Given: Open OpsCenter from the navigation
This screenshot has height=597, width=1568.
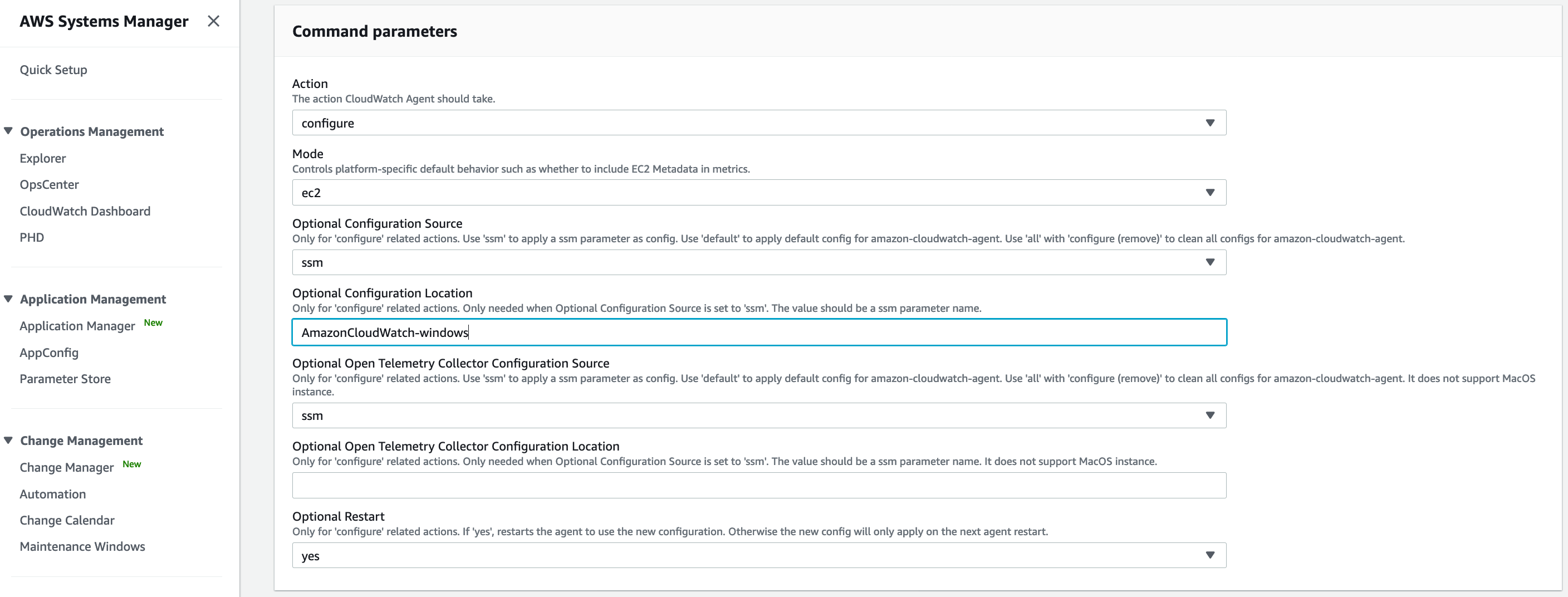Looking at the screenshot, I should pyautogui.click(x=50, y=184).
